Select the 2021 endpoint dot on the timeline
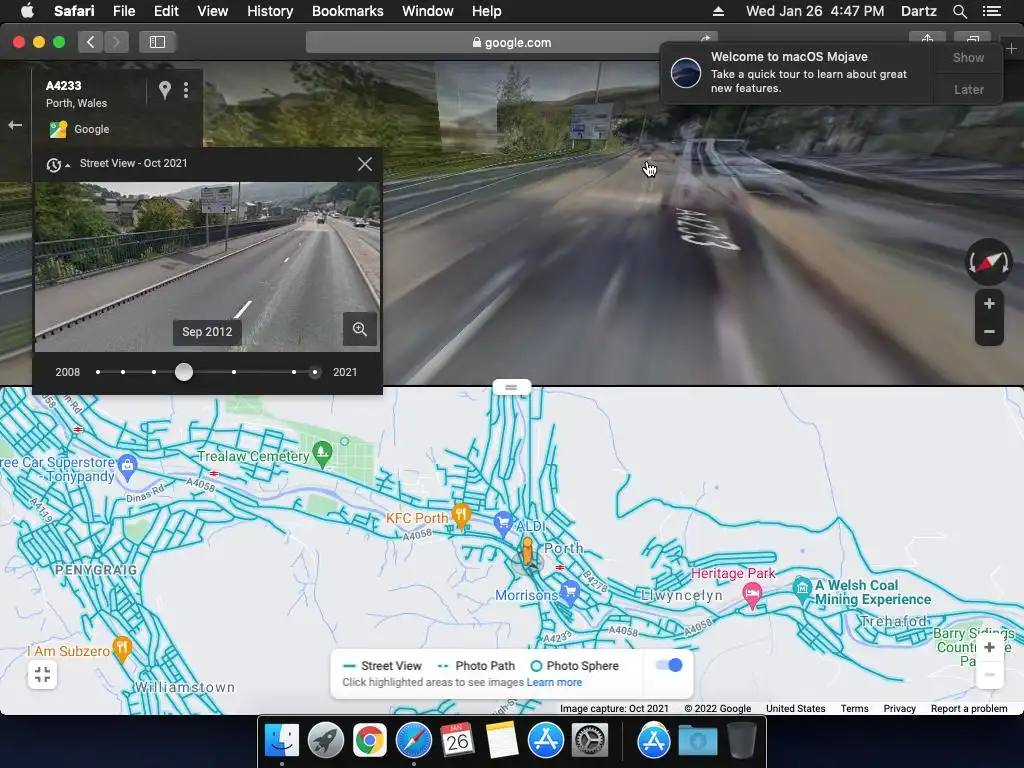 tap(315, 372)
